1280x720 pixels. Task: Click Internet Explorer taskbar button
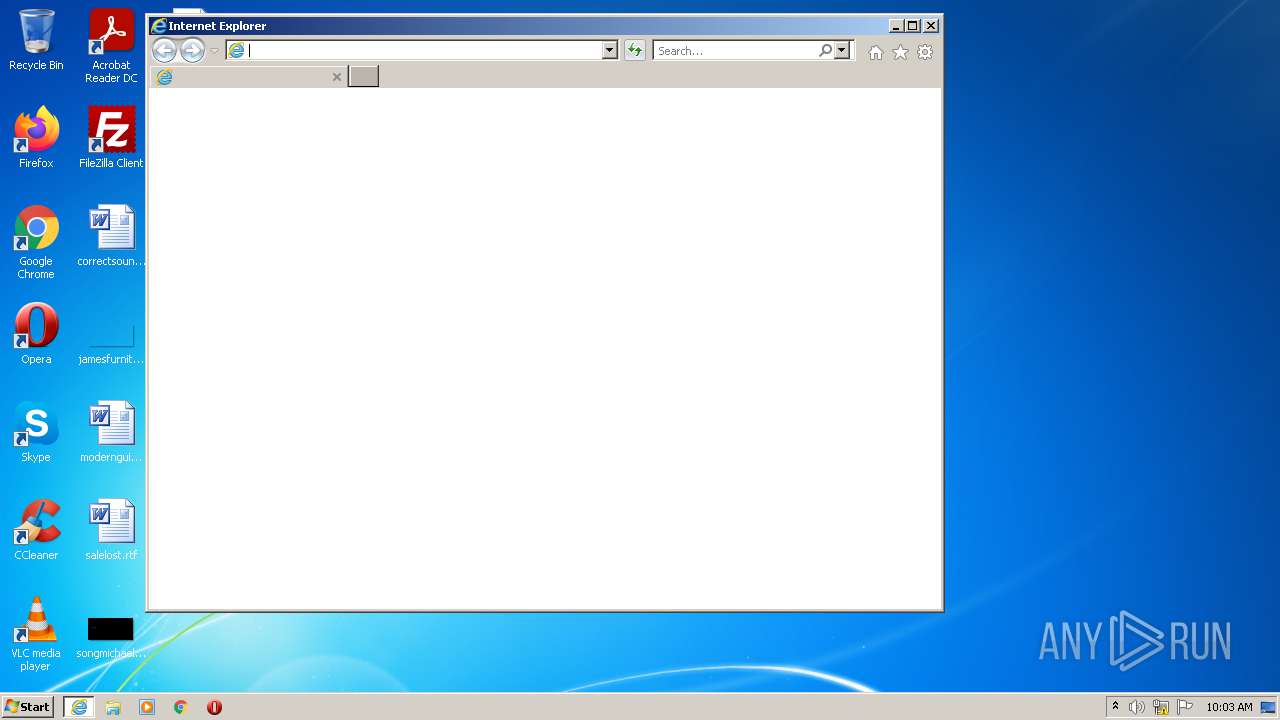(79, 707)
